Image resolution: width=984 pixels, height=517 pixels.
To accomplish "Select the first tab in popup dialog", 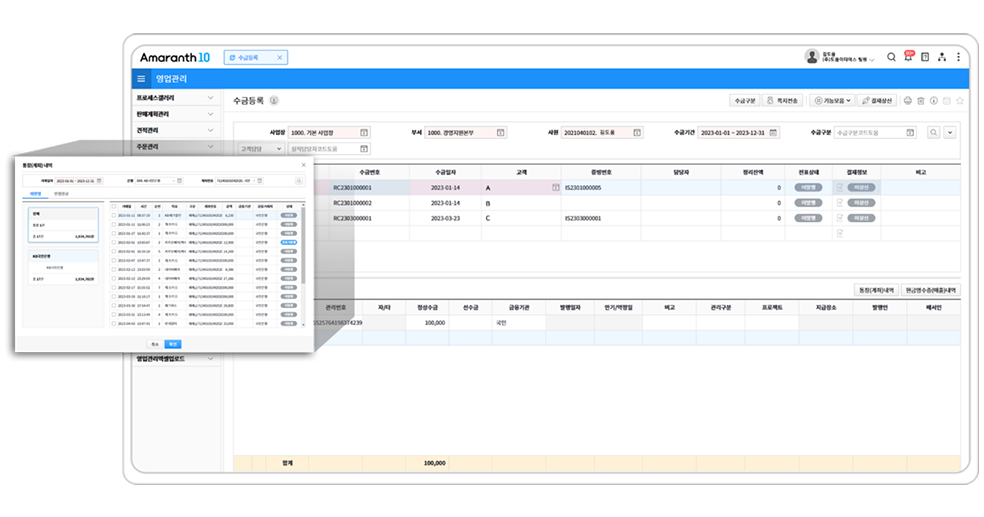I will pyautogui.click(x=36, y=194).
